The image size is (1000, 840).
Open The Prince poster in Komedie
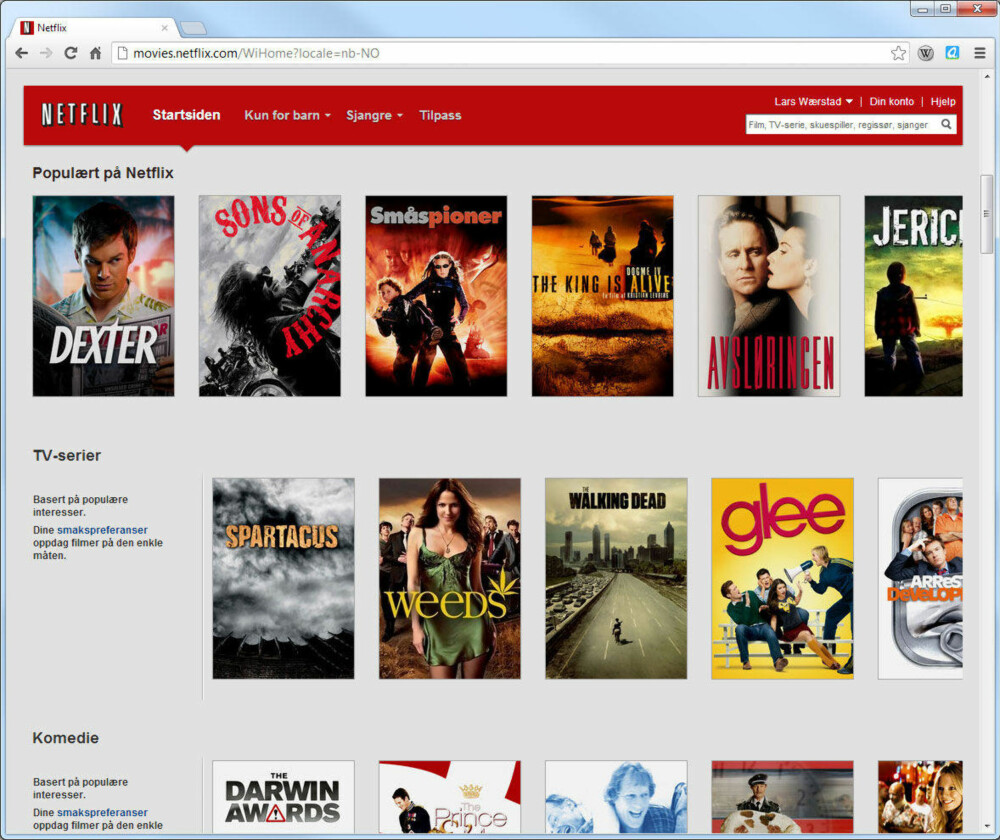450,797
